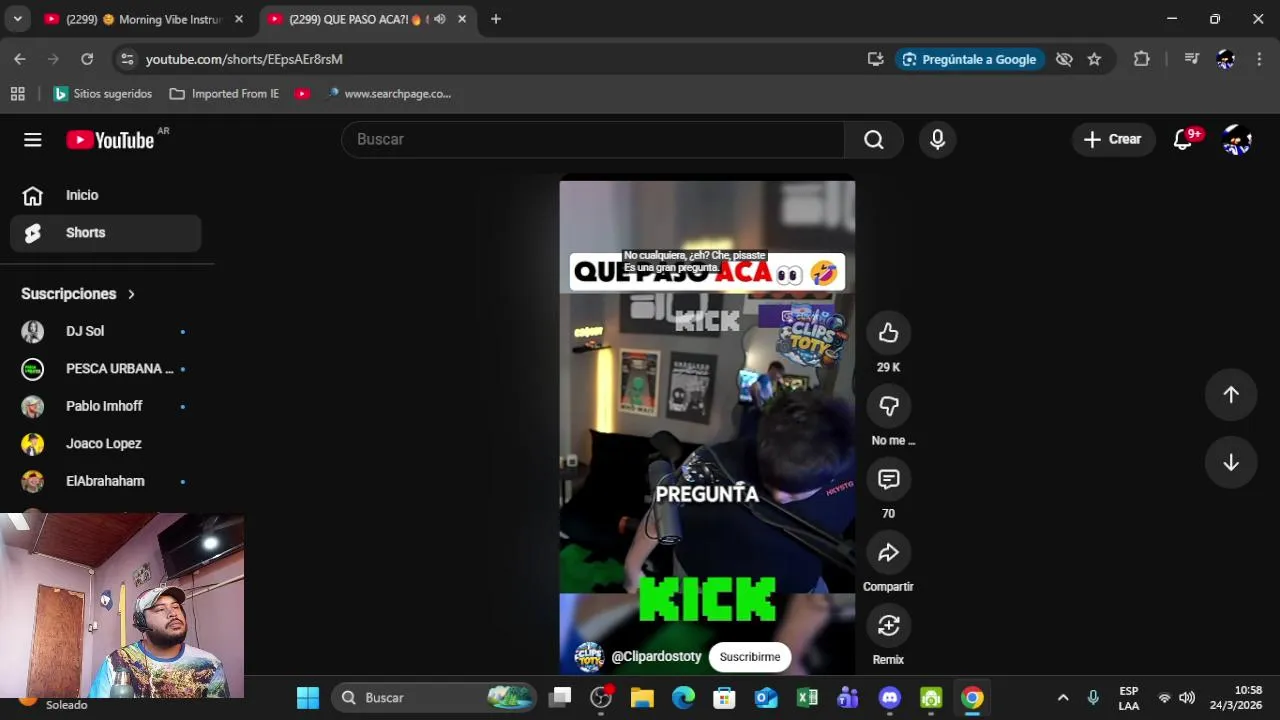Open the comments on this short
Screen dimensions: 1280x720
point(888,480)
